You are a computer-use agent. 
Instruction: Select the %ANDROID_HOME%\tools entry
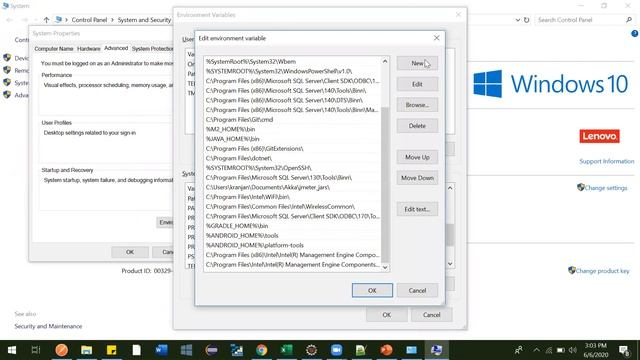[x=292, y=236]
